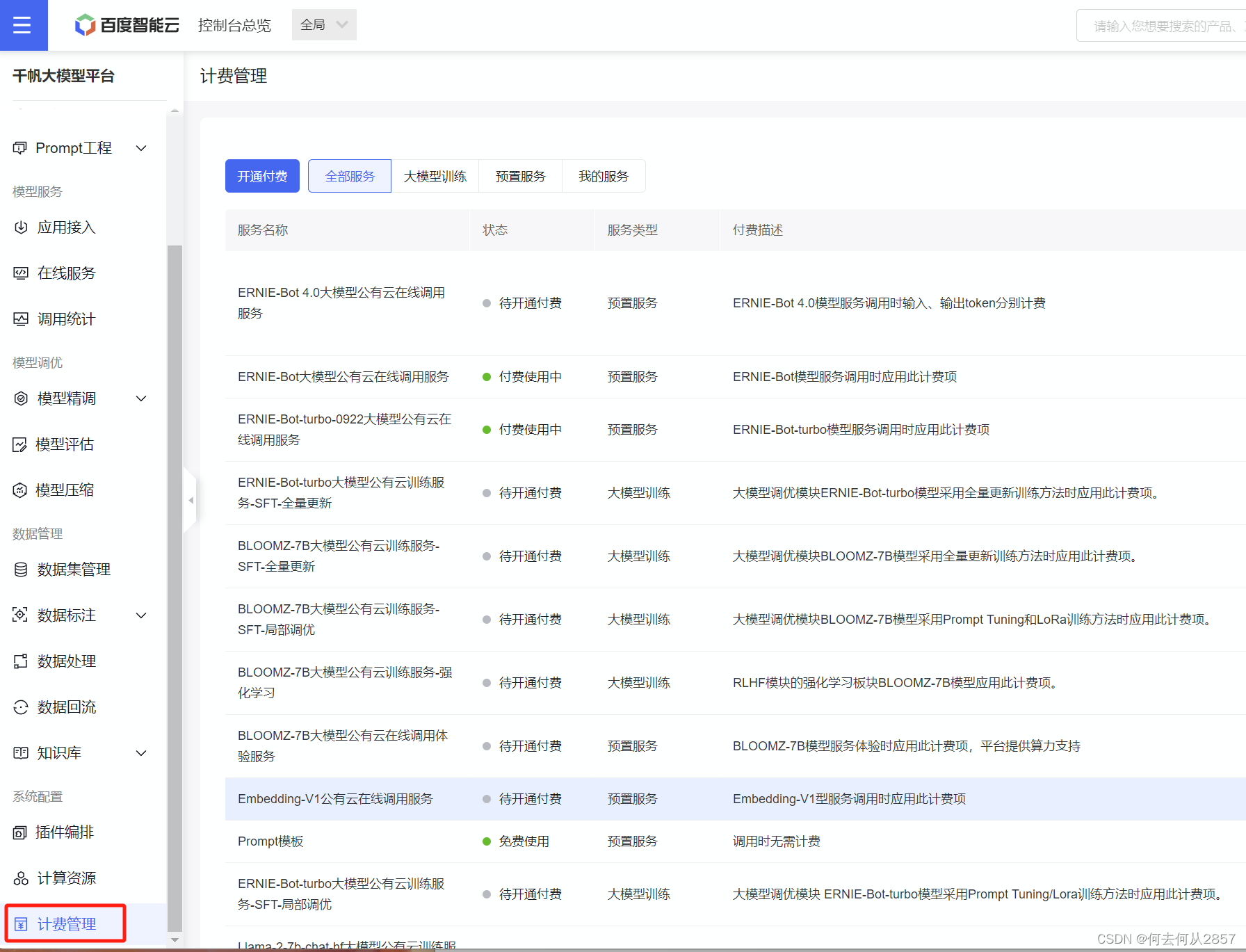Select BLOOMZ-7B SFT-局部调优 service name

point(339,620)
